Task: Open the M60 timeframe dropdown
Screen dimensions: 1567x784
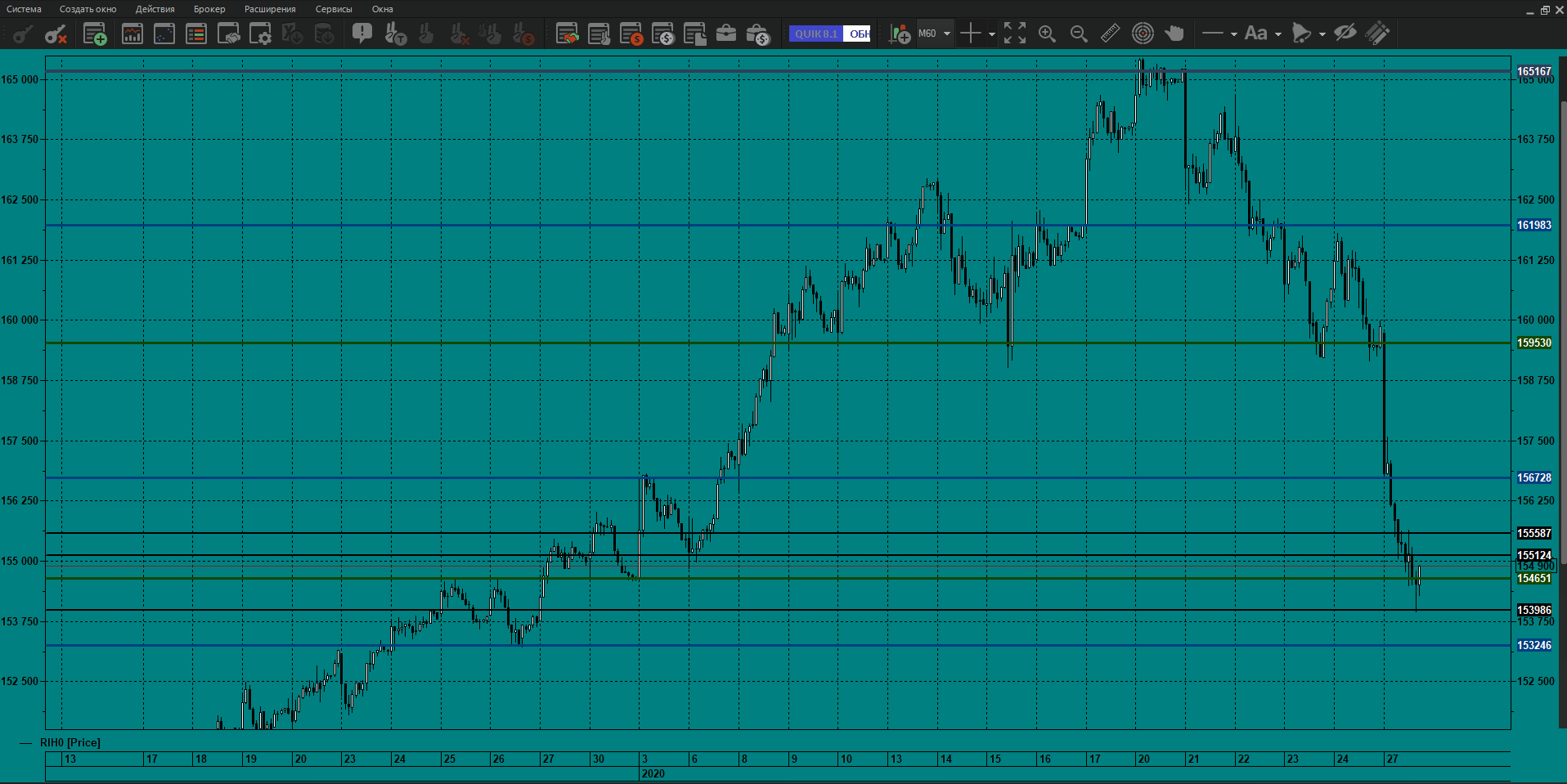Action: tap(935, 34)
